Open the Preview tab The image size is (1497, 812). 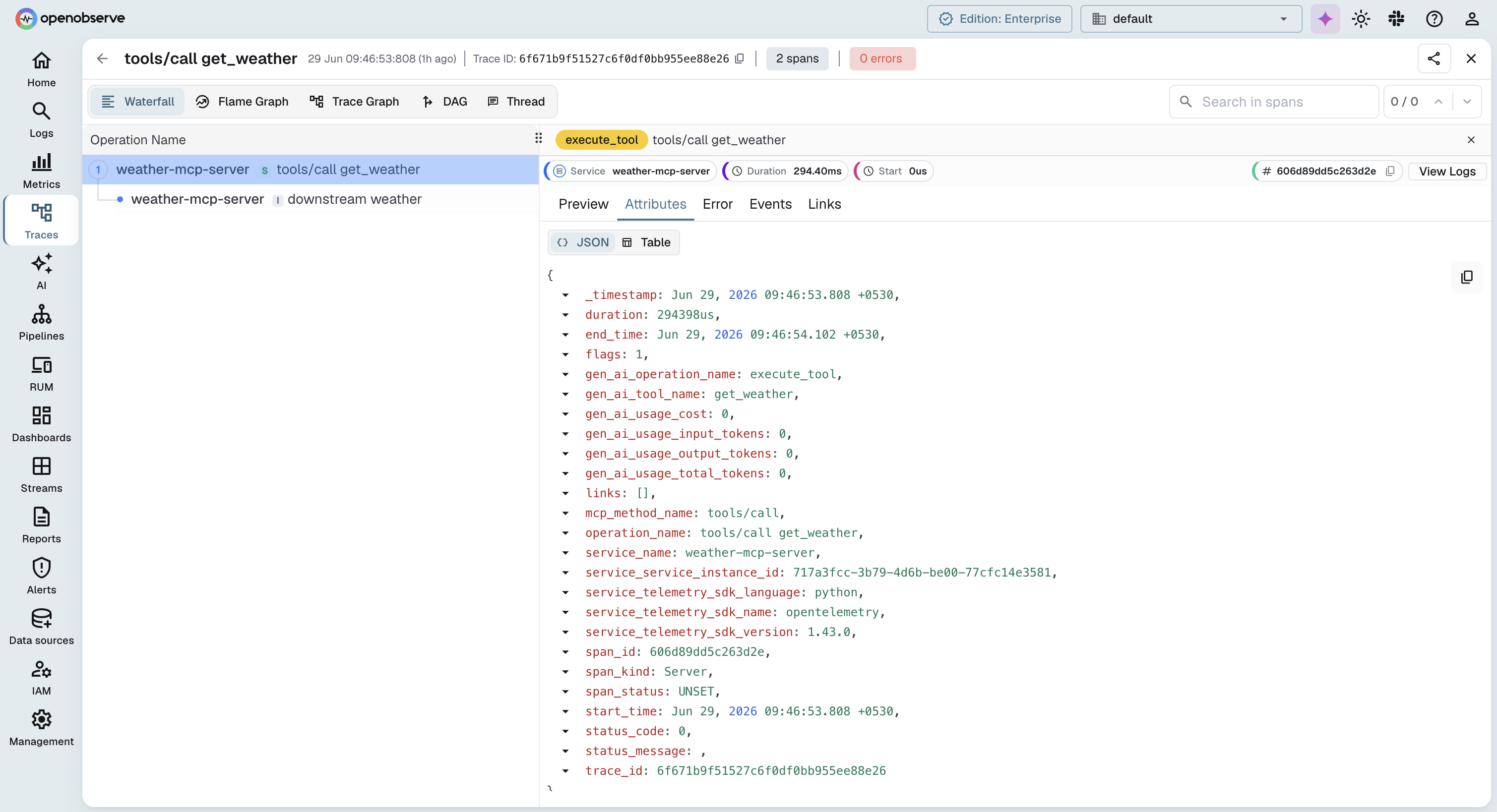pyautogui.click(x=583, y=204)
